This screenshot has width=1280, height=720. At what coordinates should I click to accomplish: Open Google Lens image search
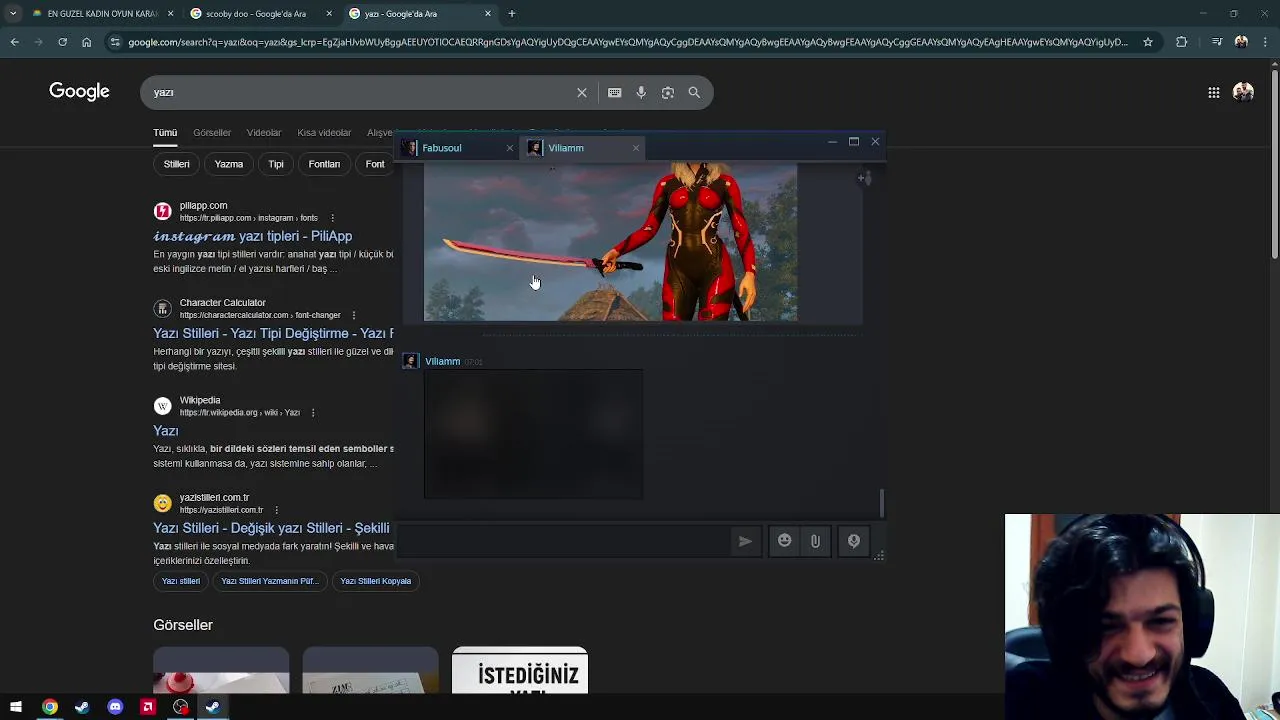(668, 92)
